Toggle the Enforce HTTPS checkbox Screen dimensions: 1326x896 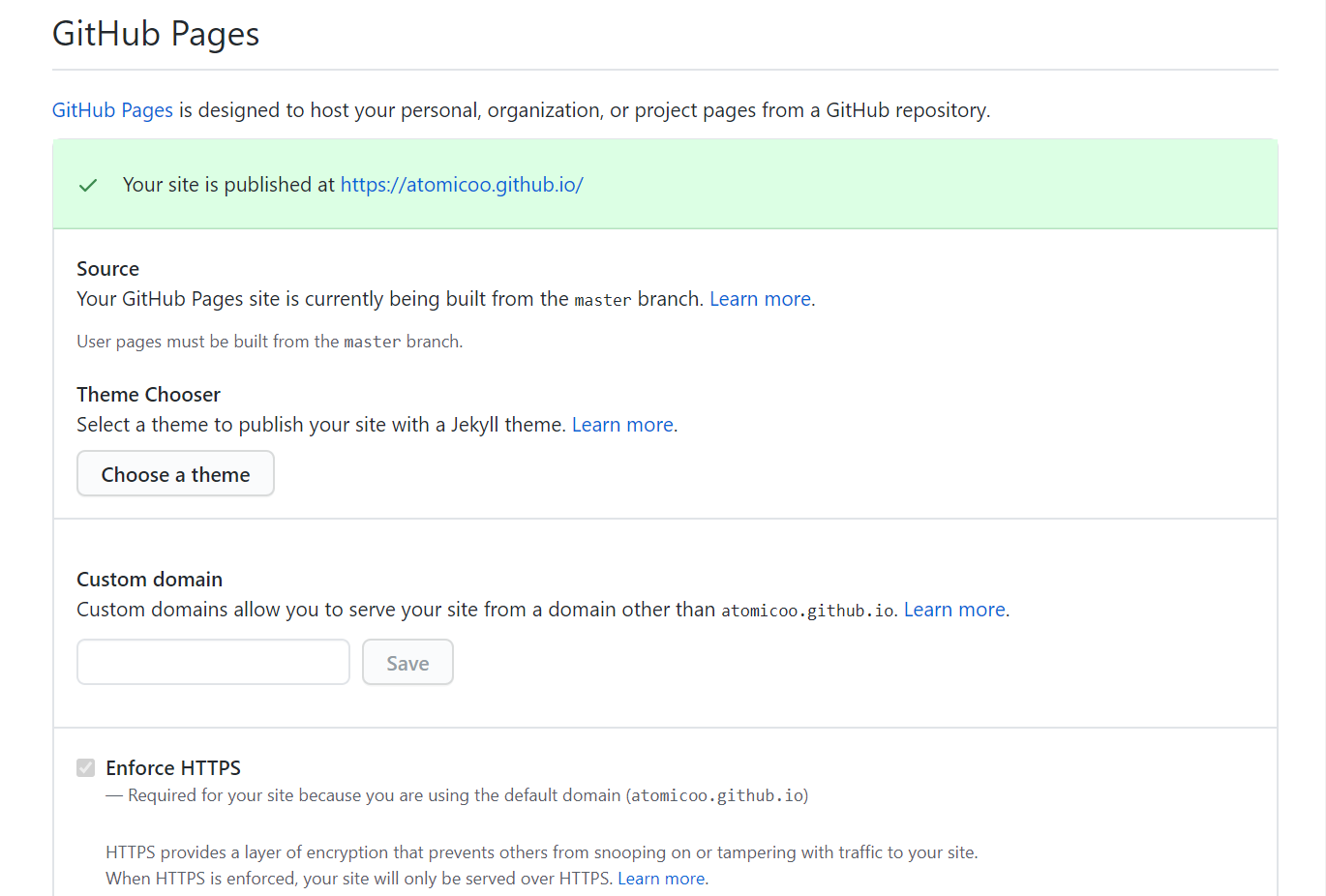click(x=86, y=768)
